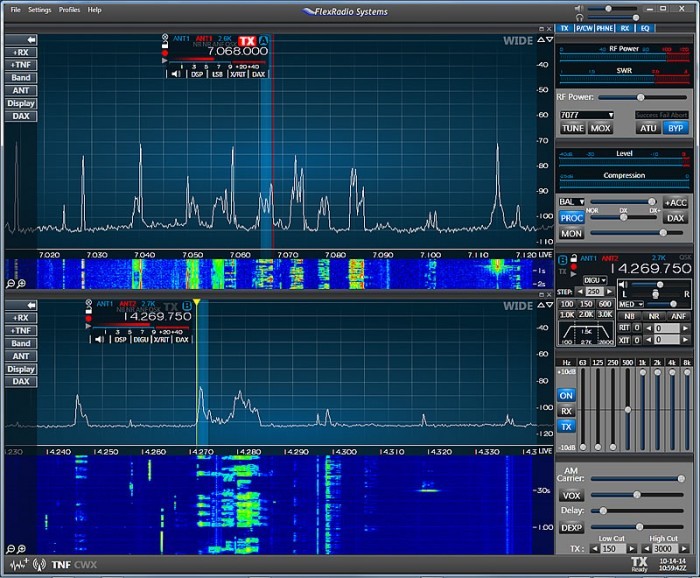The image size is (700, 578).
Task: Click the waveform icon in the status bar
Action: [19, 565]
